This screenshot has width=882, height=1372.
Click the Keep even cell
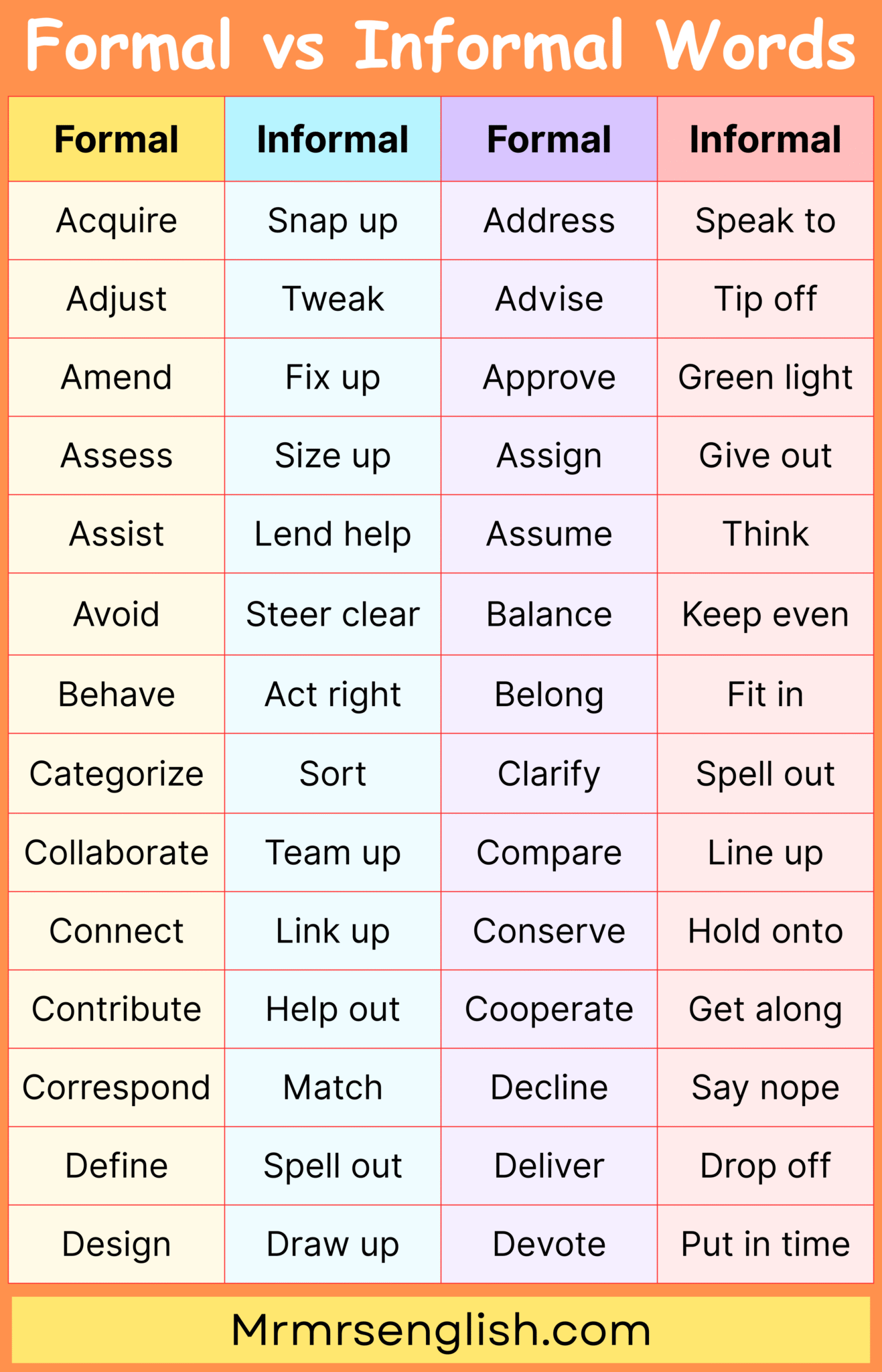(x=765, y=614)
